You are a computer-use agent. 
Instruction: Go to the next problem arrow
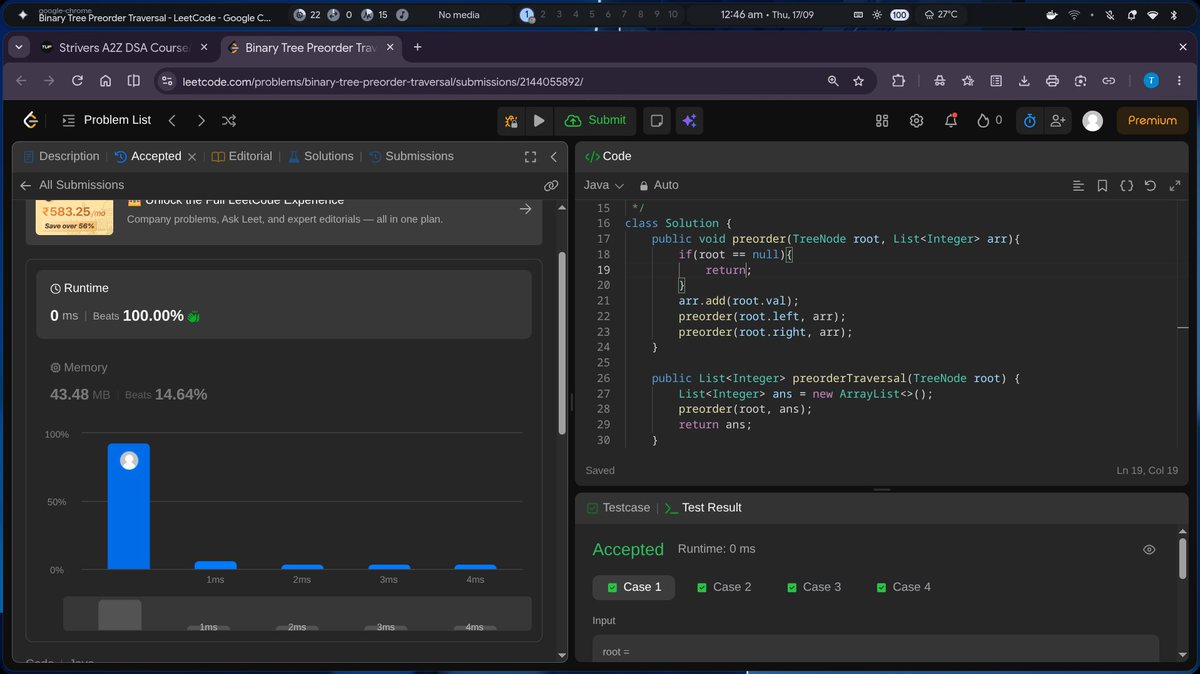201,120
